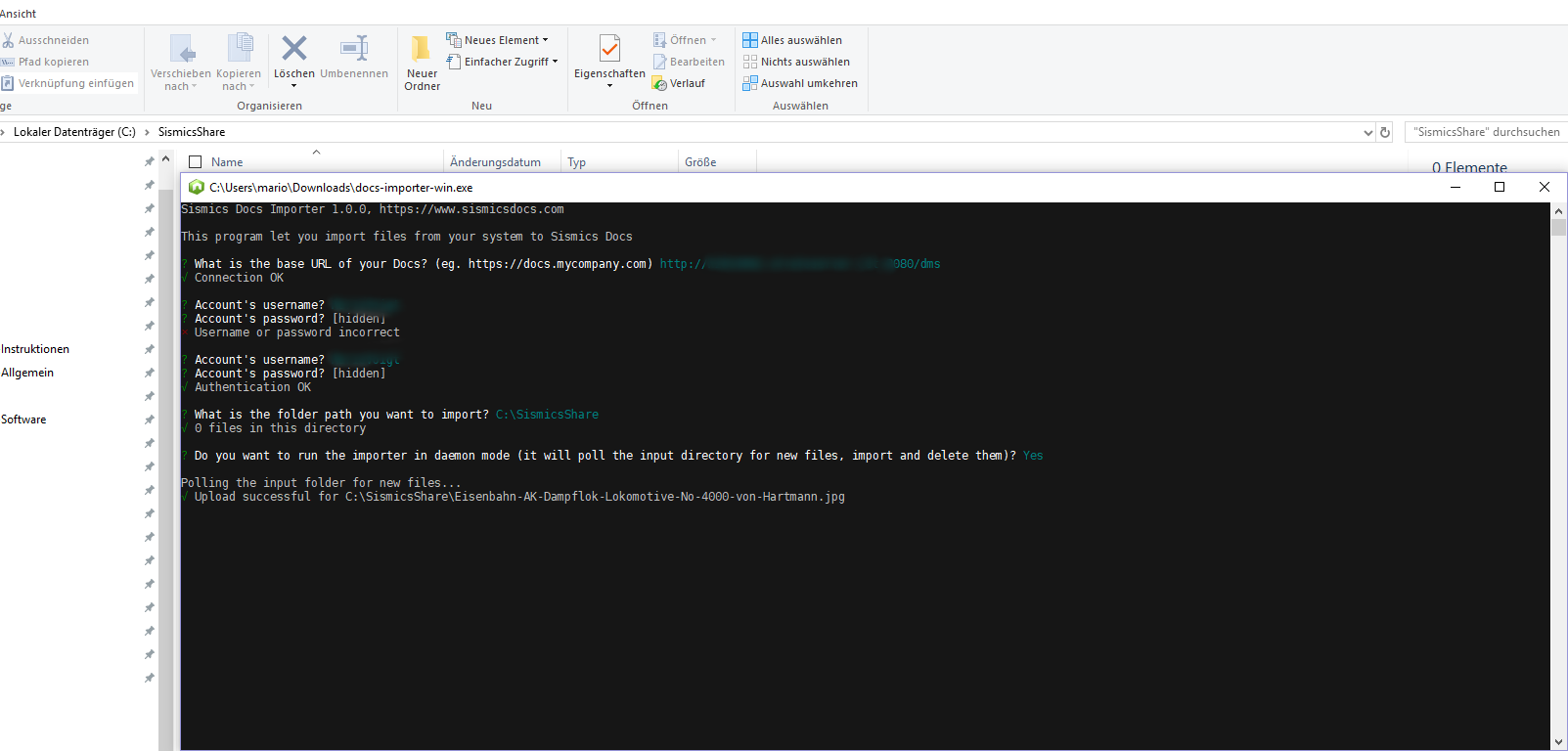1568x751 pixels.
Task: Select Software in the quick access list
Action: coord(23,420)
